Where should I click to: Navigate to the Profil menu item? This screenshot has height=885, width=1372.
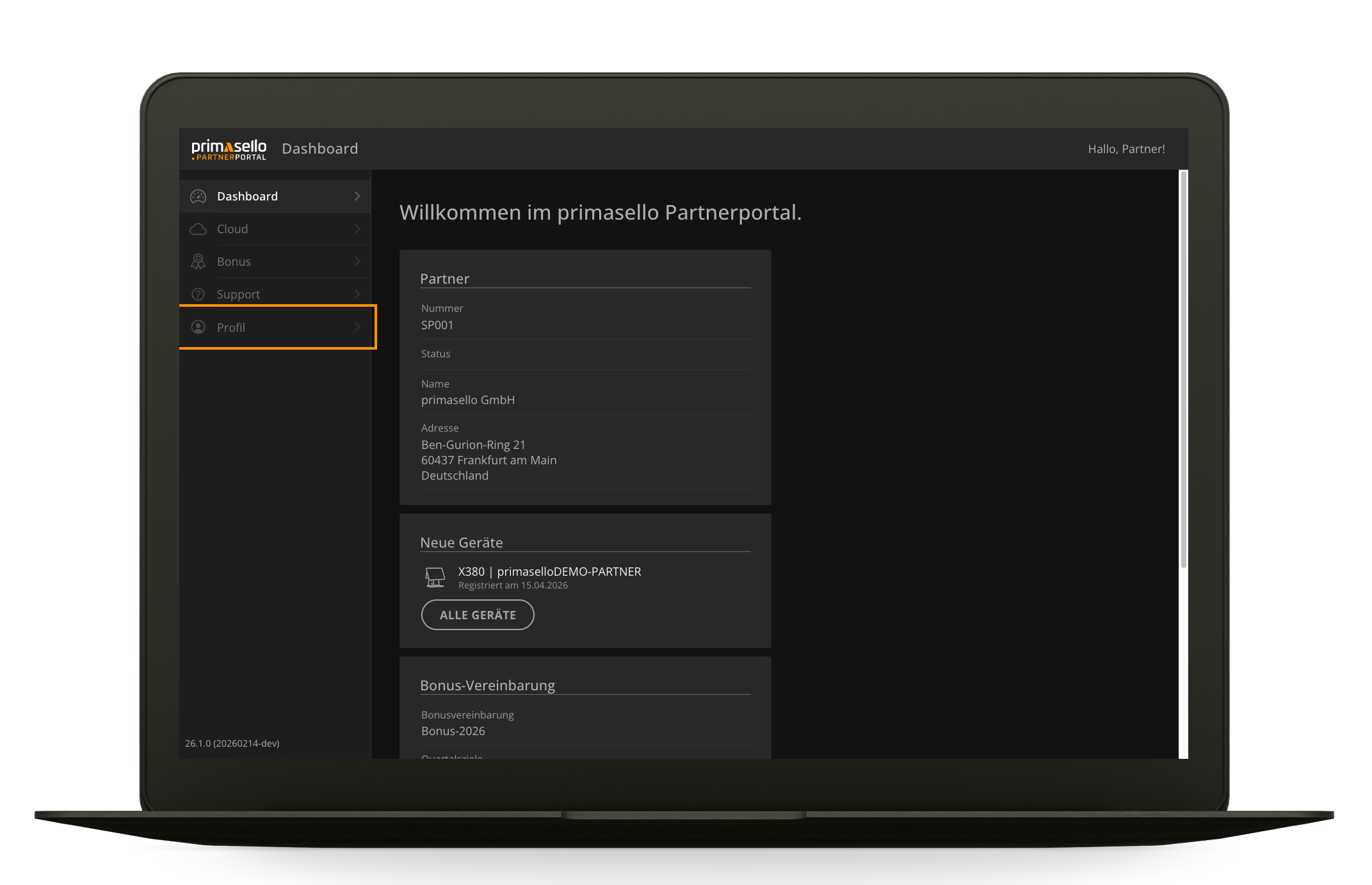click(x=230, y=327)
